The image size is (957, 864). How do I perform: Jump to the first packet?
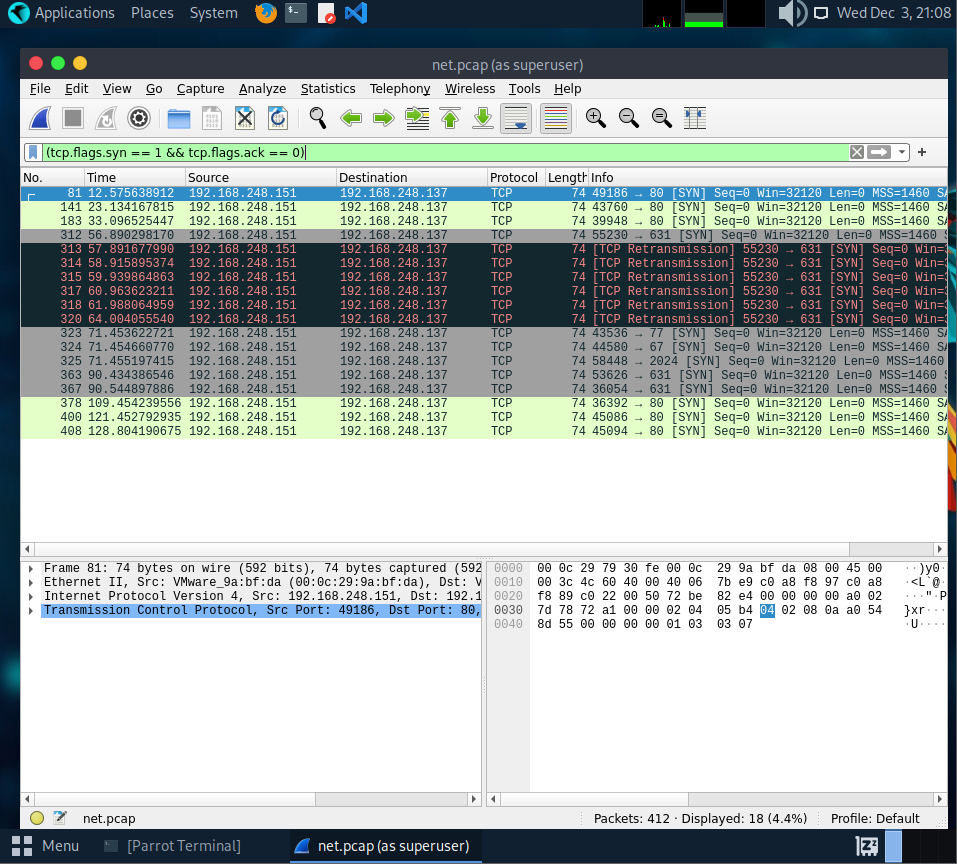click(449, 118)
